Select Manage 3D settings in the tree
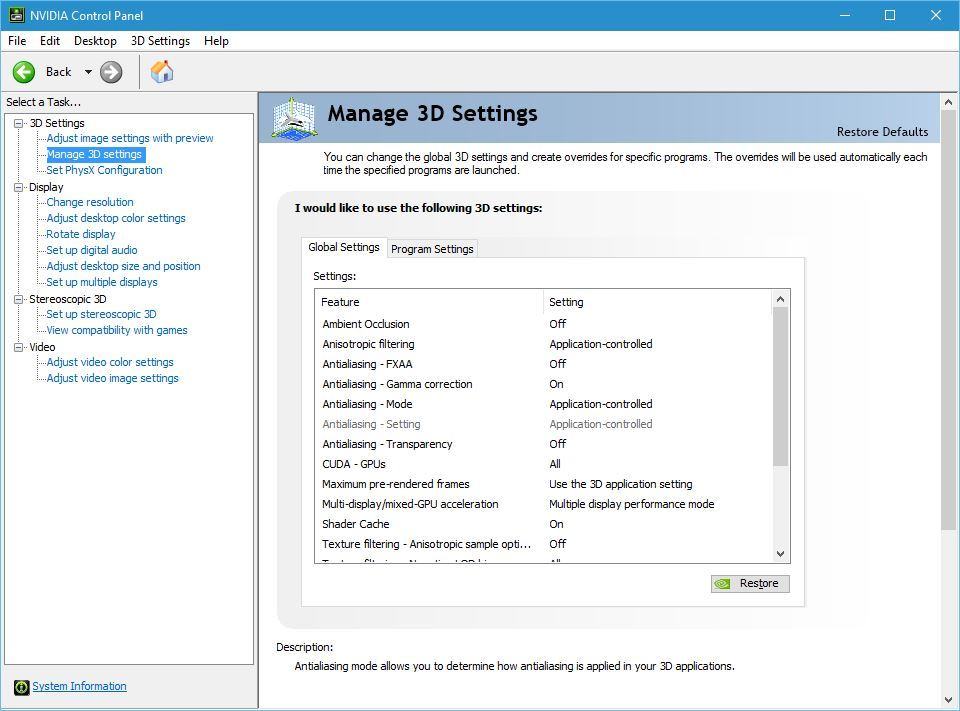Screen dimensions: 960x711 pos(94,154)
